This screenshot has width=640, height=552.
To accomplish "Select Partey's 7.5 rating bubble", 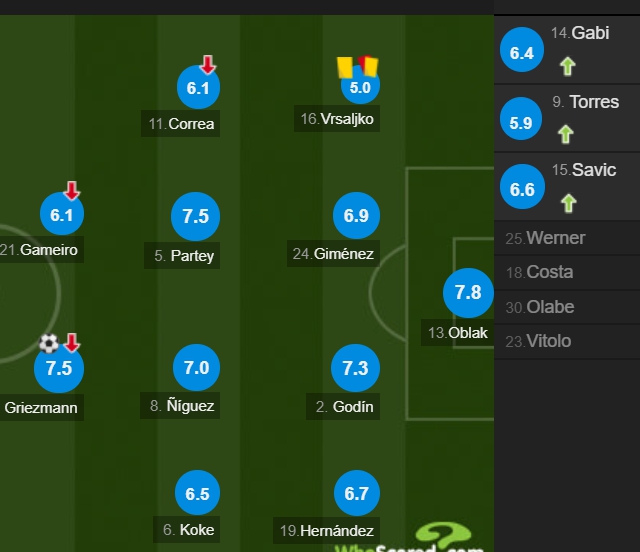I will [196, 216].
